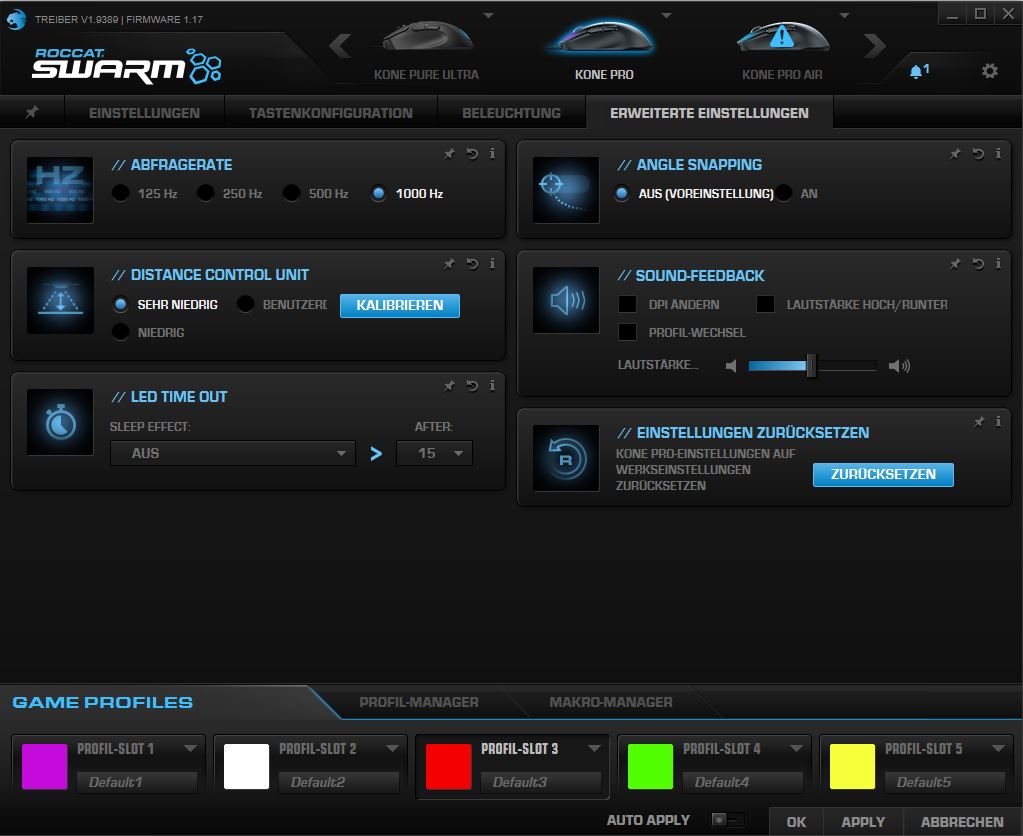The width and height of the screenshot is (1023, 836).
Task: Switch to Beleuchtung tab
Action: click(x=512, y=113)
